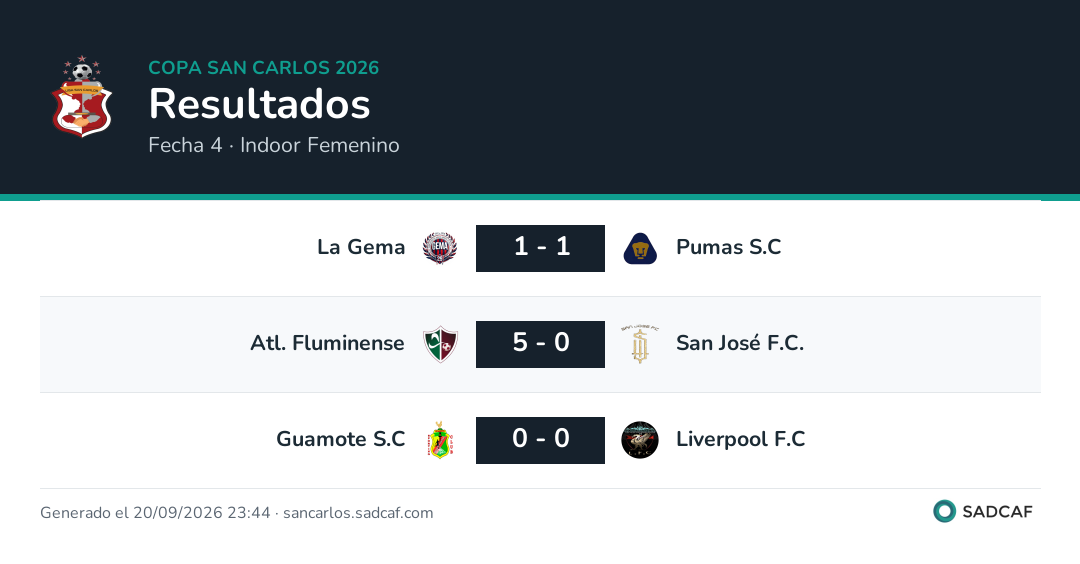Screen dimensions: 1080x564
Task: Select the 5 - 0 score box
Action: [x=540, y=344]
